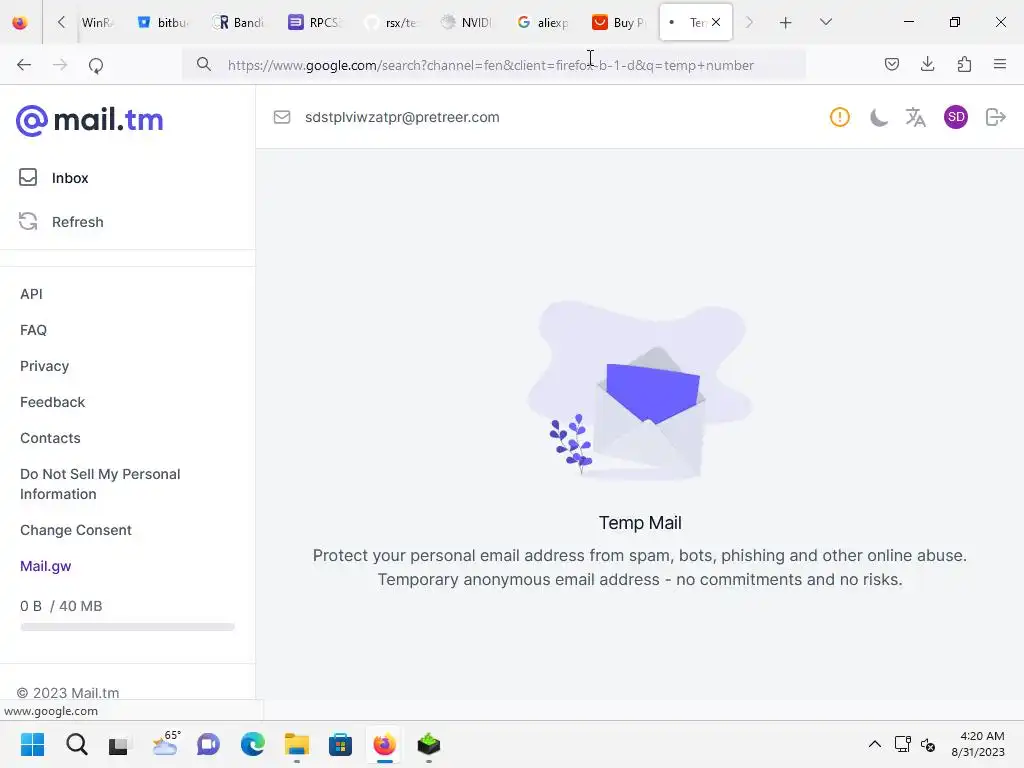Switch to the RPCS3 tab
This screenshot has width=1024, height=768.
tap(315, 22)
